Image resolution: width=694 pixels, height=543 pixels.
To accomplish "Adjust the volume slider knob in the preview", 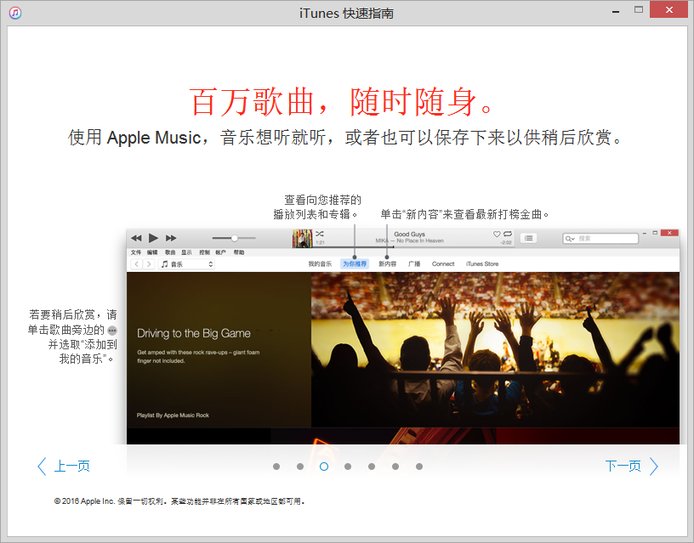I will click(235, 238).
